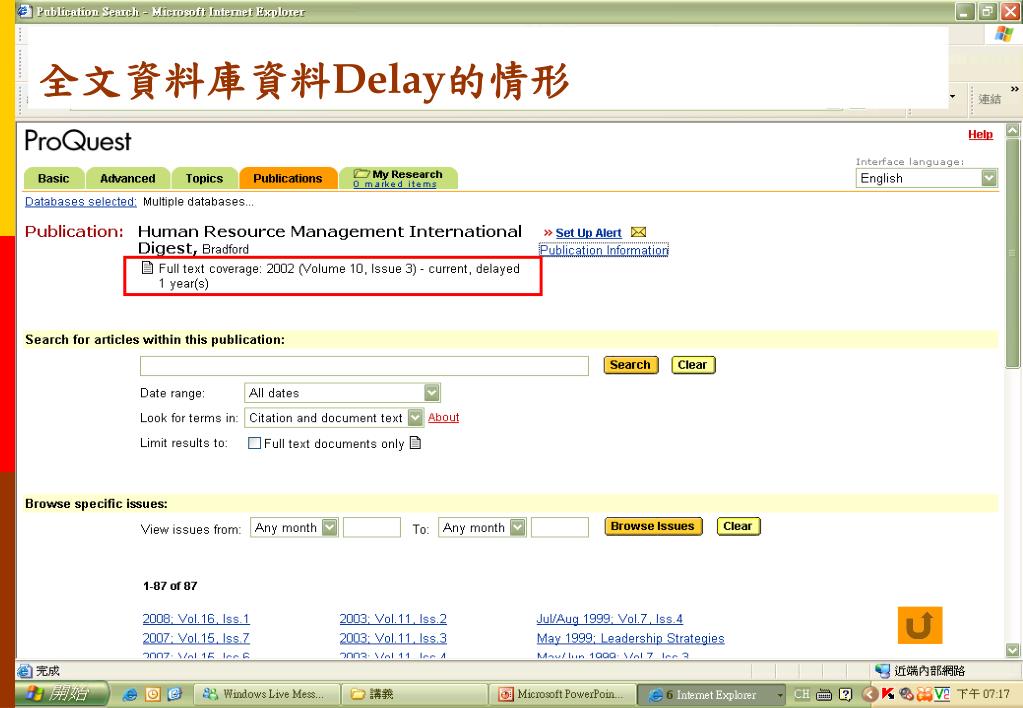This screenshot has height=708, width=1023.
Task: Click the yellow Search button
Action: click(630, 365)
